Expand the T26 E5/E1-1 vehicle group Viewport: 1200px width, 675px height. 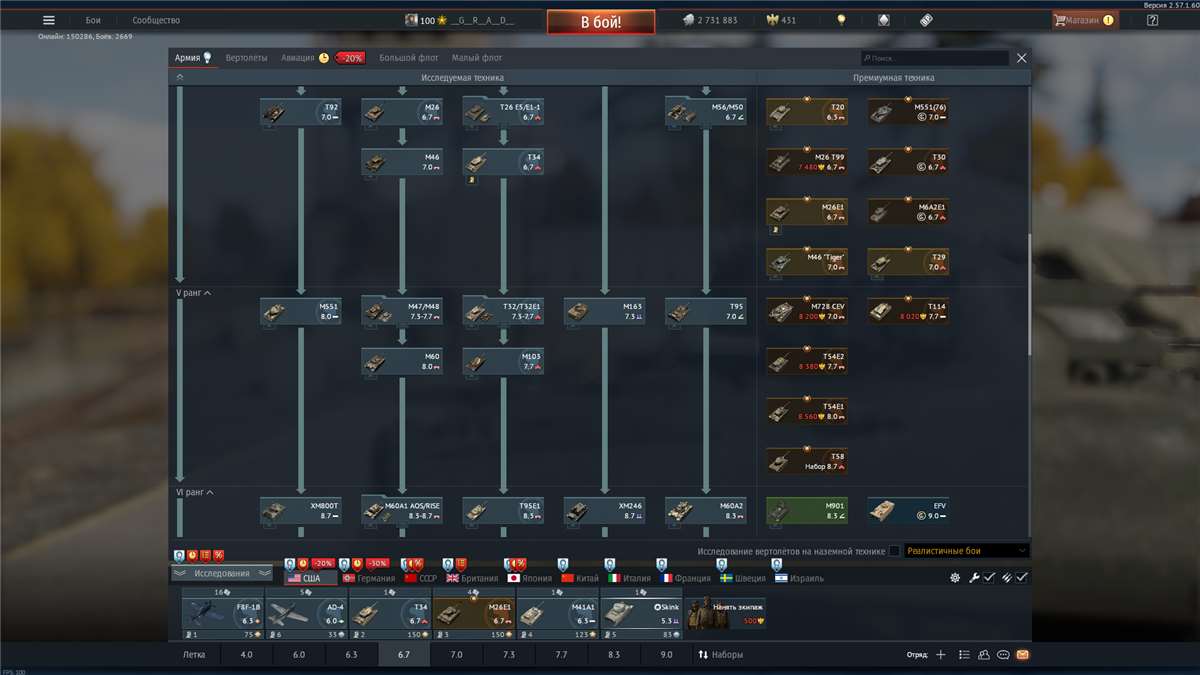pos(503,112)
